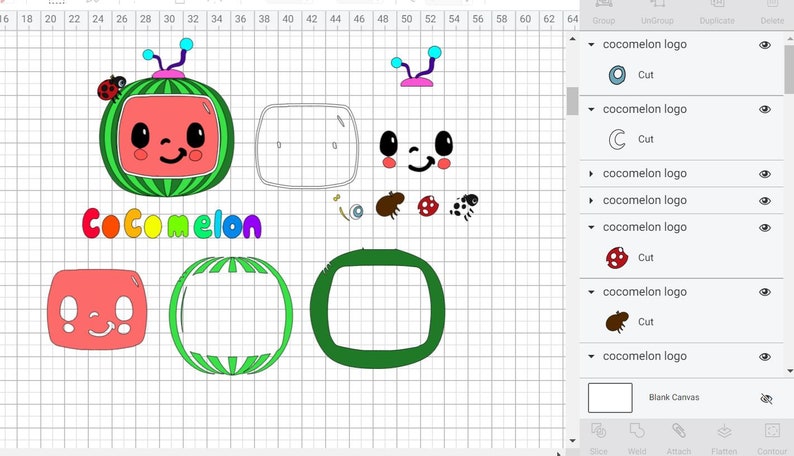Select the standalone antenna piece on canvas
794x456 pixels.
(416, 67)
